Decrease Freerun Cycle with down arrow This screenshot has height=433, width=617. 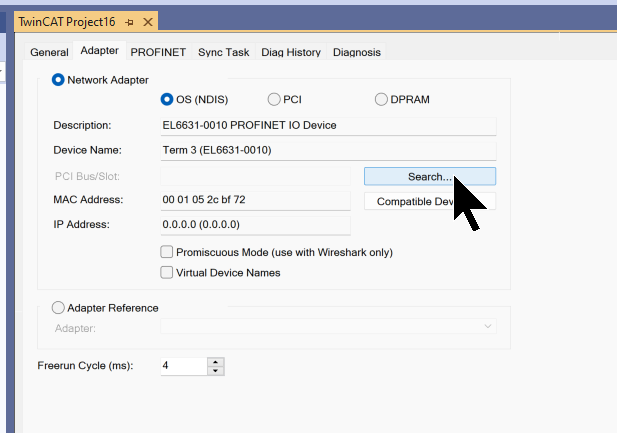[216, 371]
